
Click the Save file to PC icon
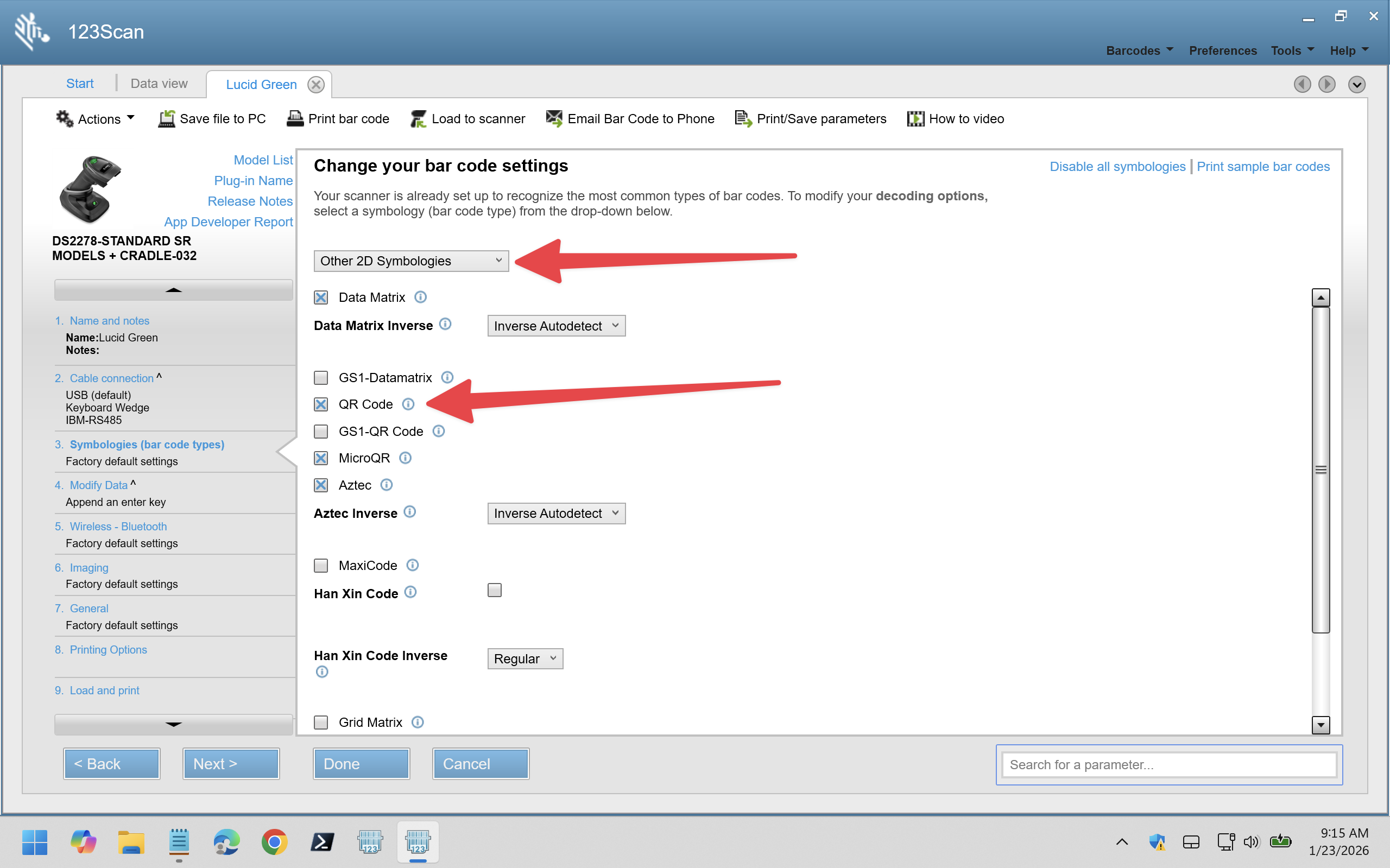166,119
